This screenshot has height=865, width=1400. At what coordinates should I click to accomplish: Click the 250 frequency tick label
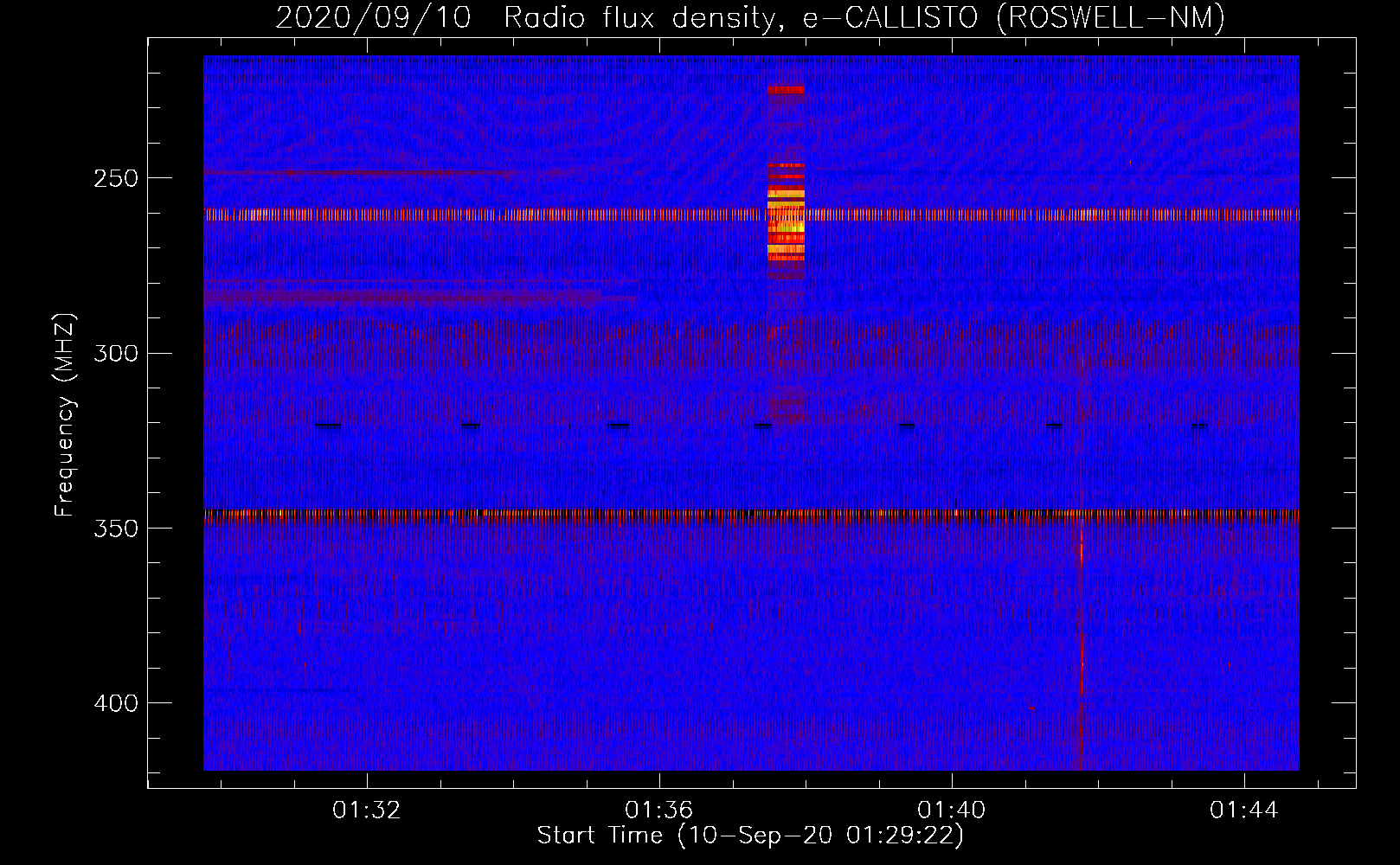(x=116, y=178)
